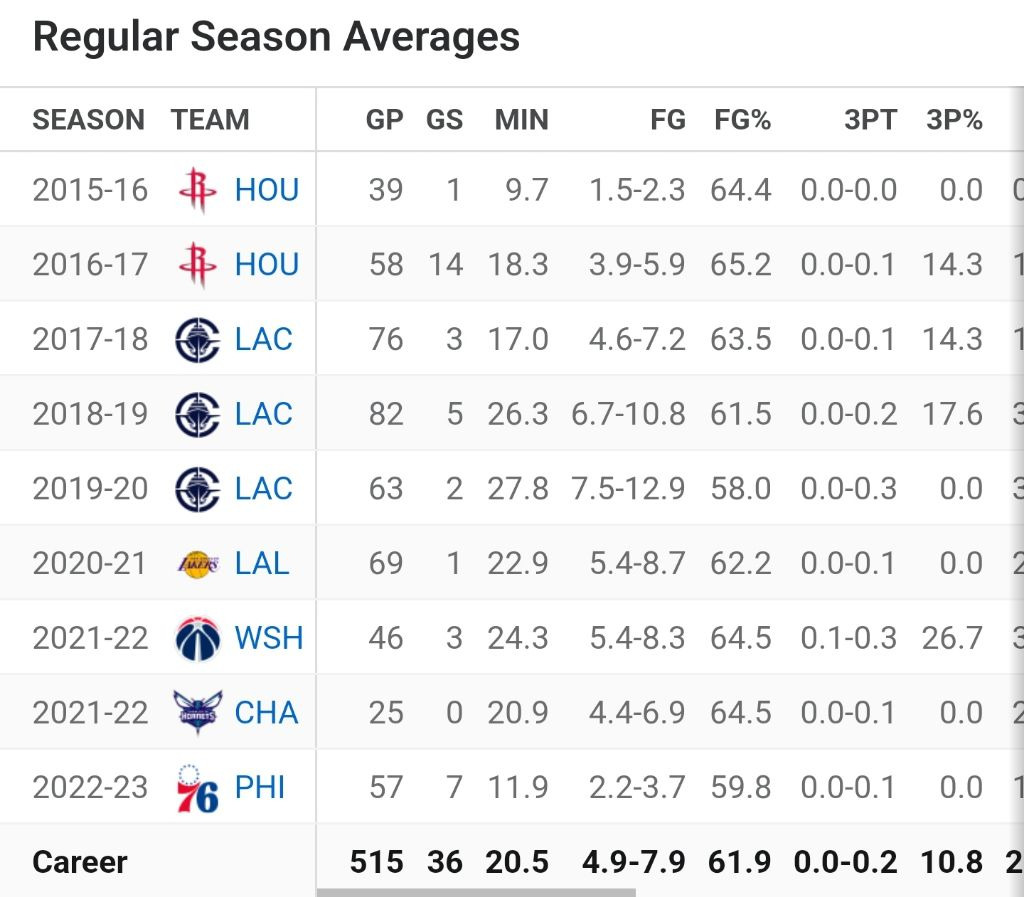Click the MIN column header
Image resolution: width=1024 pixels, height=897 pixels.
click(x=521, y=120)
